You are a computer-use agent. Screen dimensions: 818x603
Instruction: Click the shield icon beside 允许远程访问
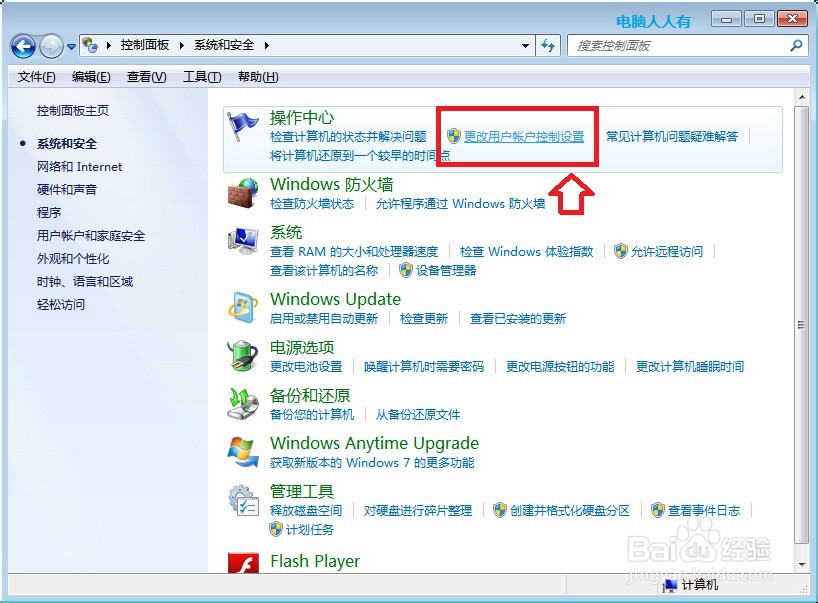pyautogui.click(x=620, y=251)
